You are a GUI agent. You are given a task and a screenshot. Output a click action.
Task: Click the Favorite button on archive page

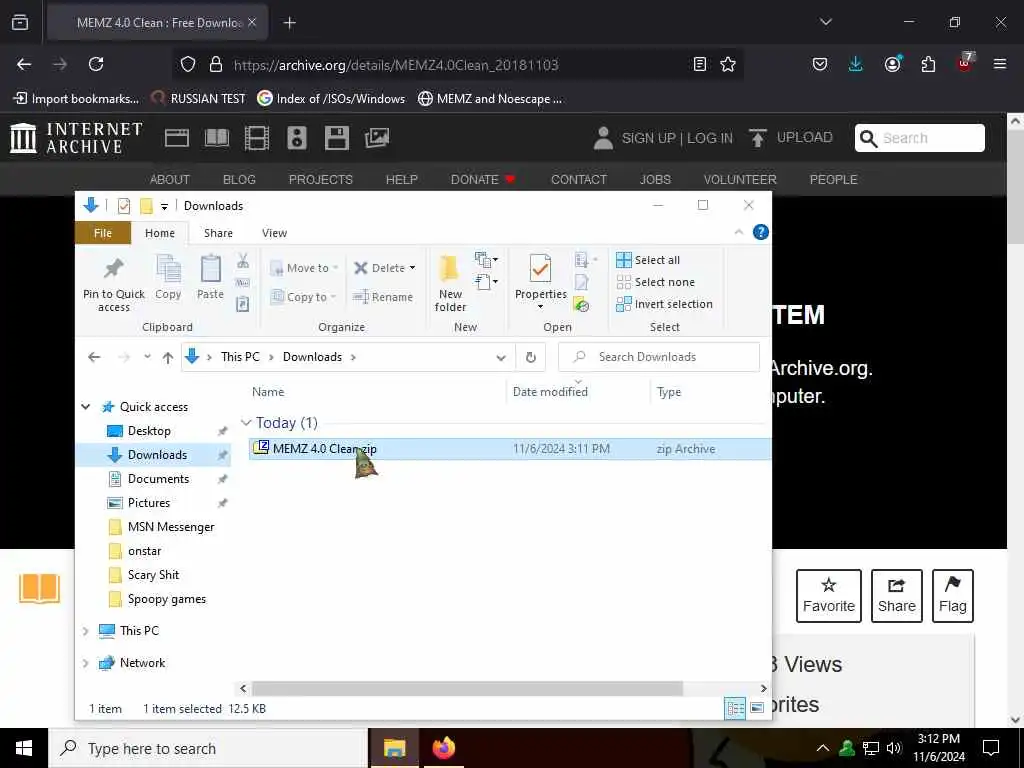(829, 596)
